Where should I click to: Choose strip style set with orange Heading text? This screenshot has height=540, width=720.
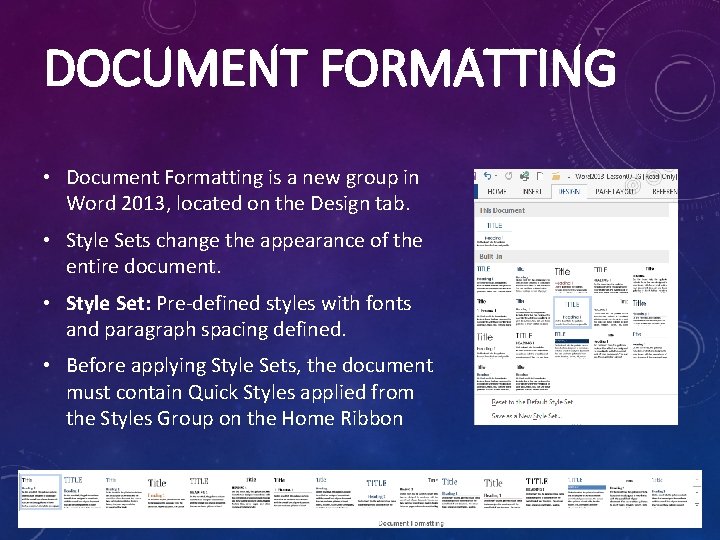click(x=164, y=492)
